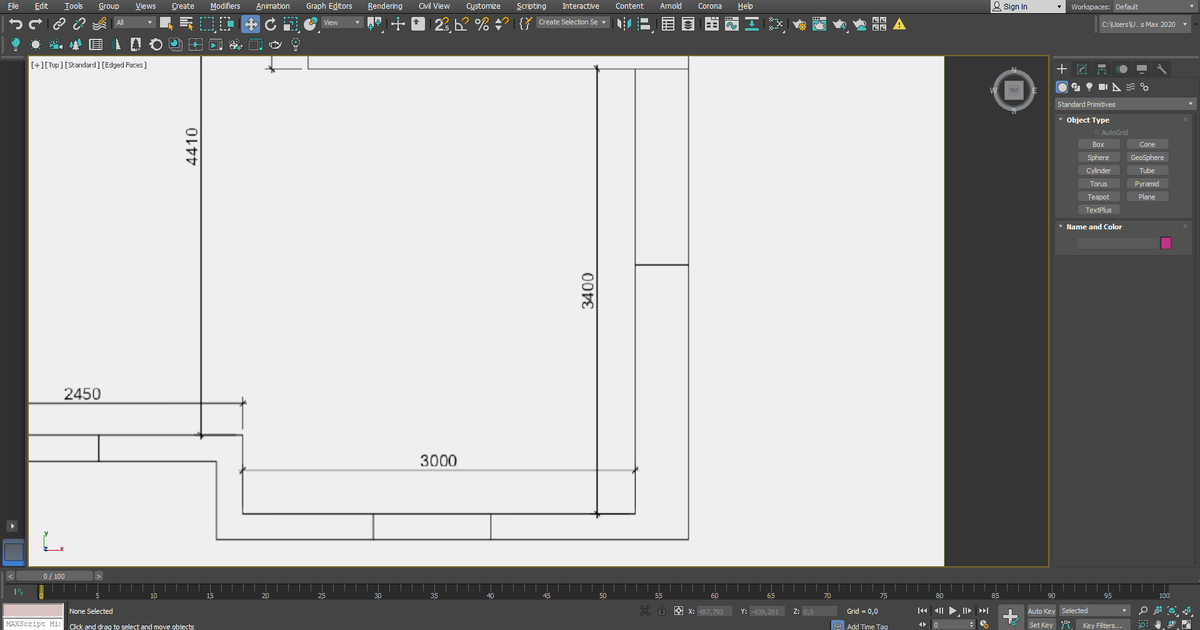The width and height of the screenshot is (1200, 630).
Task: Click the Pyramid button
Action: 1147,184
